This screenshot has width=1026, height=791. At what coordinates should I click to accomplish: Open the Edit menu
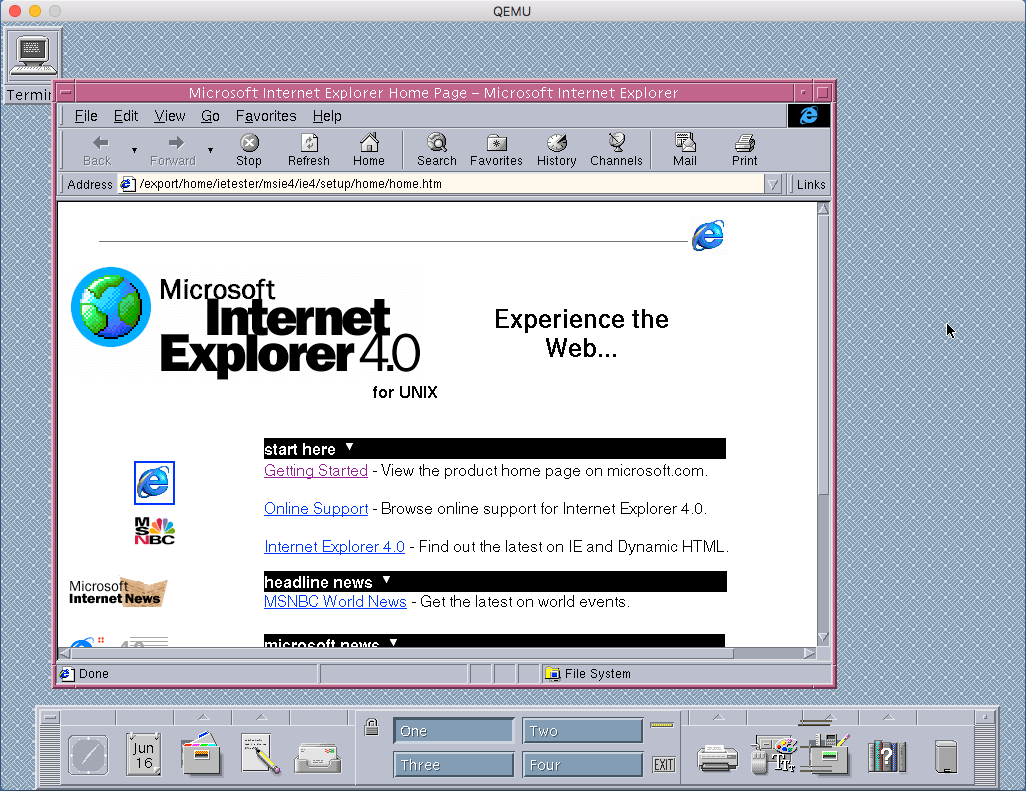coord(126,116)
